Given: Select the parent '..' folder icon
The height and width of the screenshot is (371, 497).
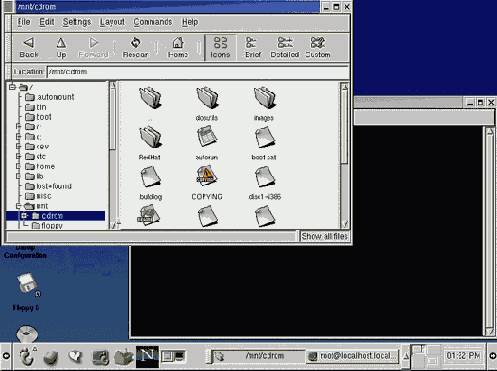Looking at the screenshot, I should click(x=150, y=98).
